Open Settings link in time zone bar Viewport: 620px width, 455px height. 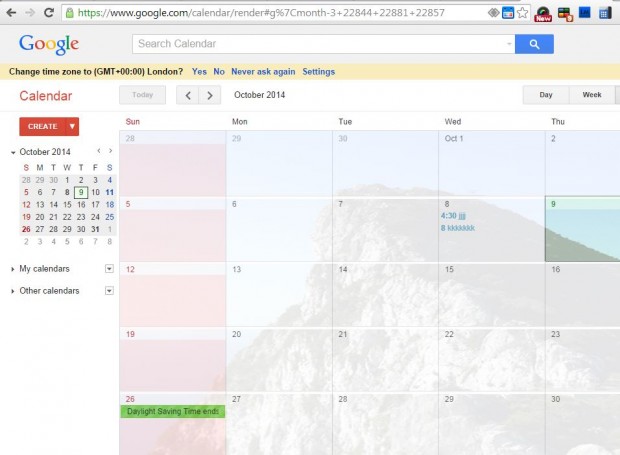tap(319, 72)
